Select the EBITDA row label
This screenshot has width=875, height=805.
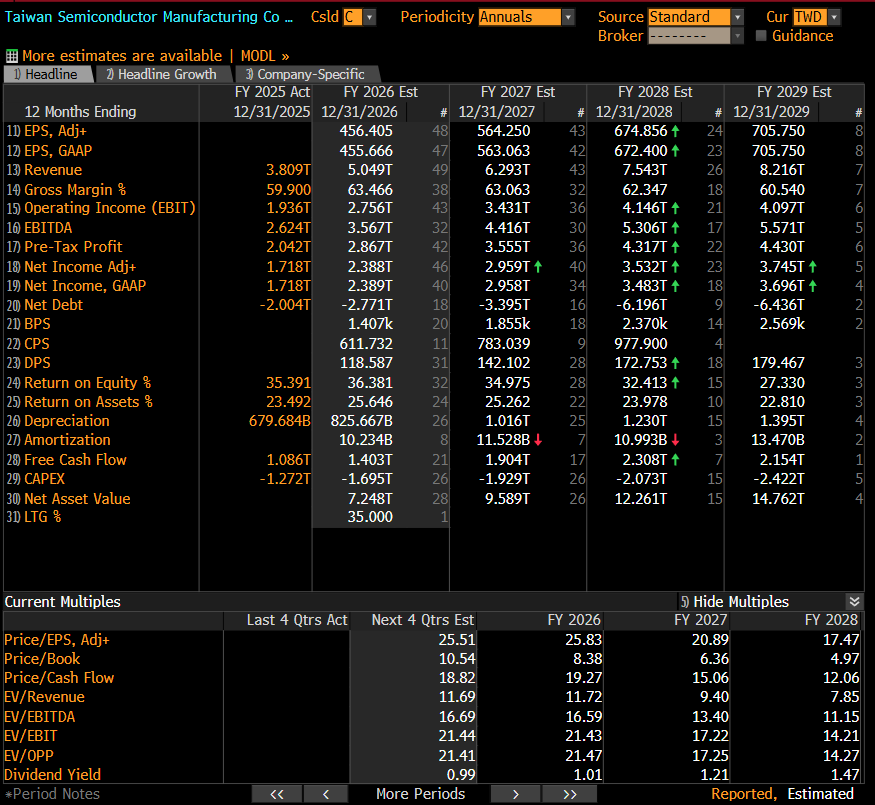48,228
